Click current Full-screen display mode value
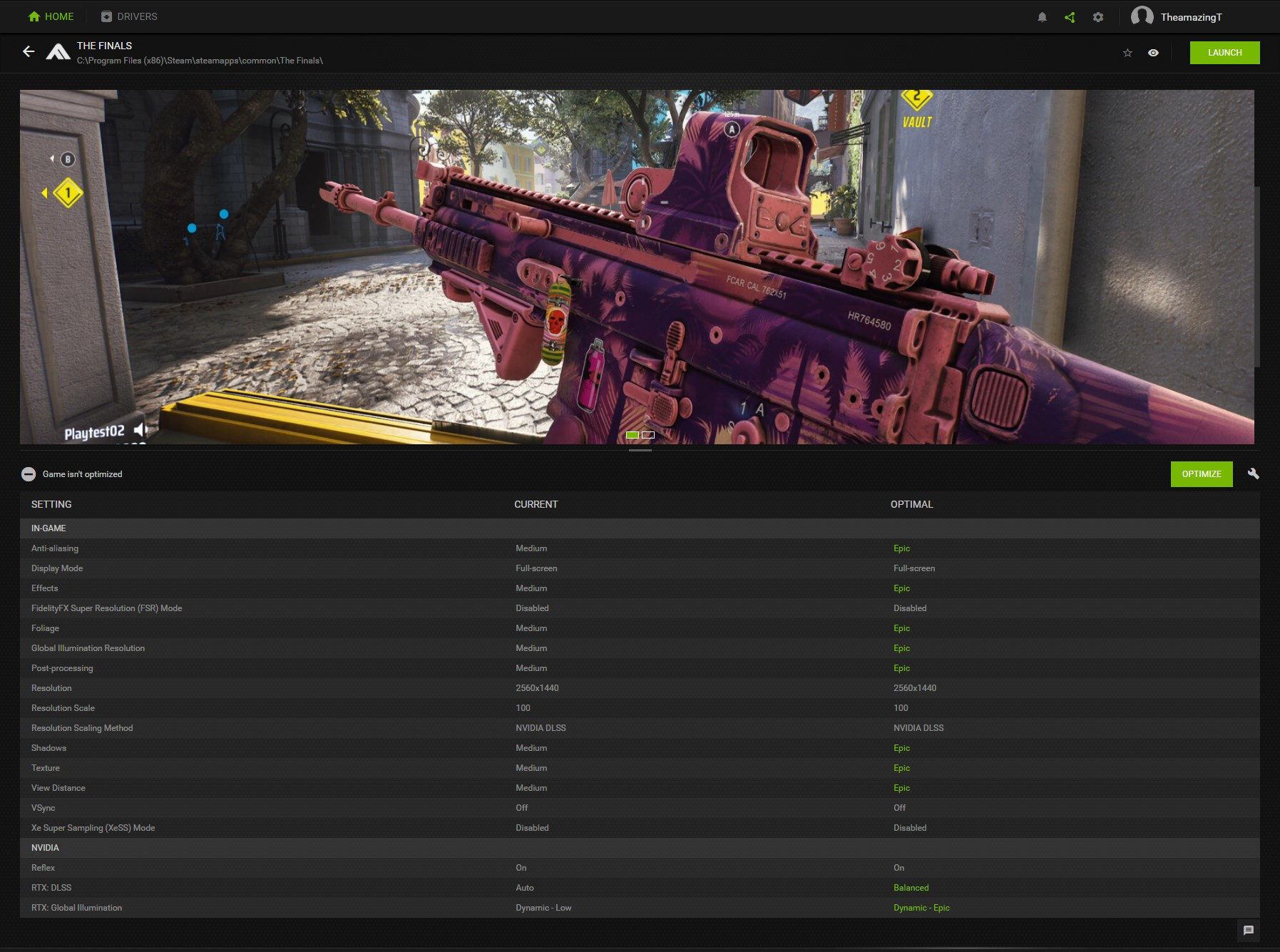 pos(536,568)
